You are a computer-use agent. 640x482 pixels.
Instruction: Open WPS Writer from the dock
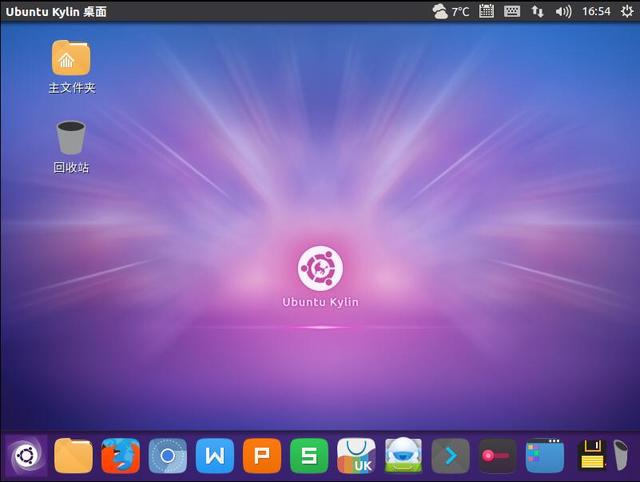[x=215, y=457]
